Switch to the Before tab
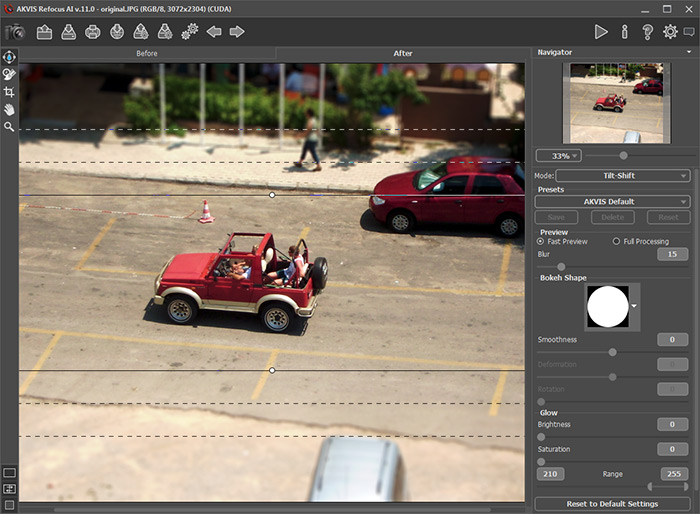The width and height of the screenshot is (700, 514). (x=147, y=53)
